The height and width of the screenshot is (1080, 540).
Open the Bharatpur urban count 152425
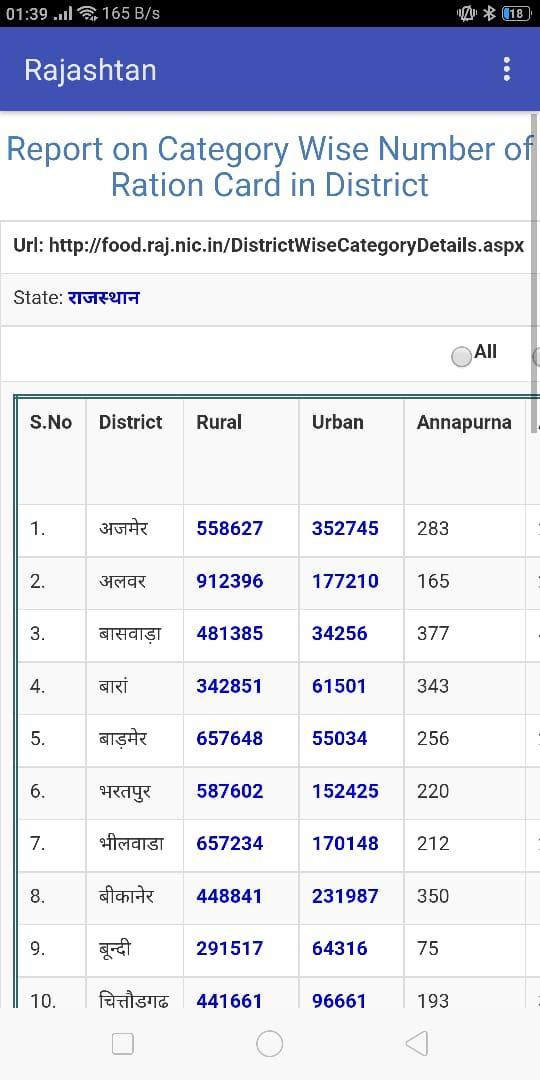coord(345,790)
